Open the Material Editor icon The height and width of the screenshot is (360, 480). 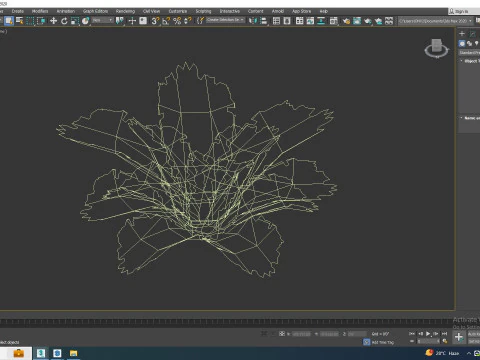[x=333, y=21]
